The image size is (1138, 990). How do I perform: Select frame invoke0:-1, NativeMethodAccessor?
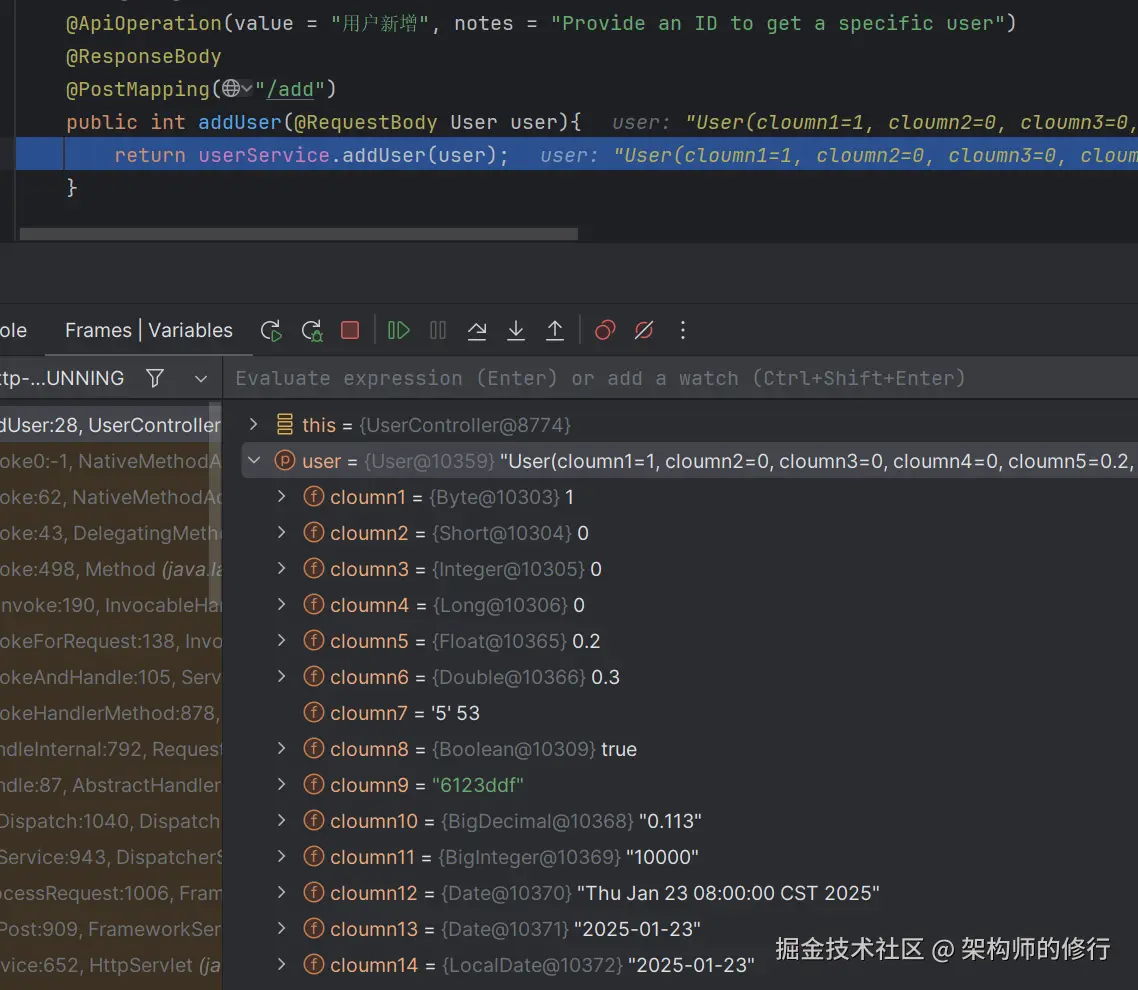coord(110,461)
